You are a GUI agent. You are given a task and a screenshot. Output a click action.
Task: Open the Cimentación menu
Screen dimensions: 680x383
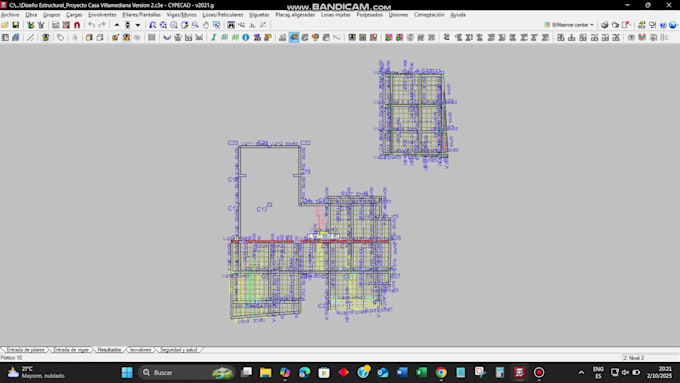coord(429,15)
